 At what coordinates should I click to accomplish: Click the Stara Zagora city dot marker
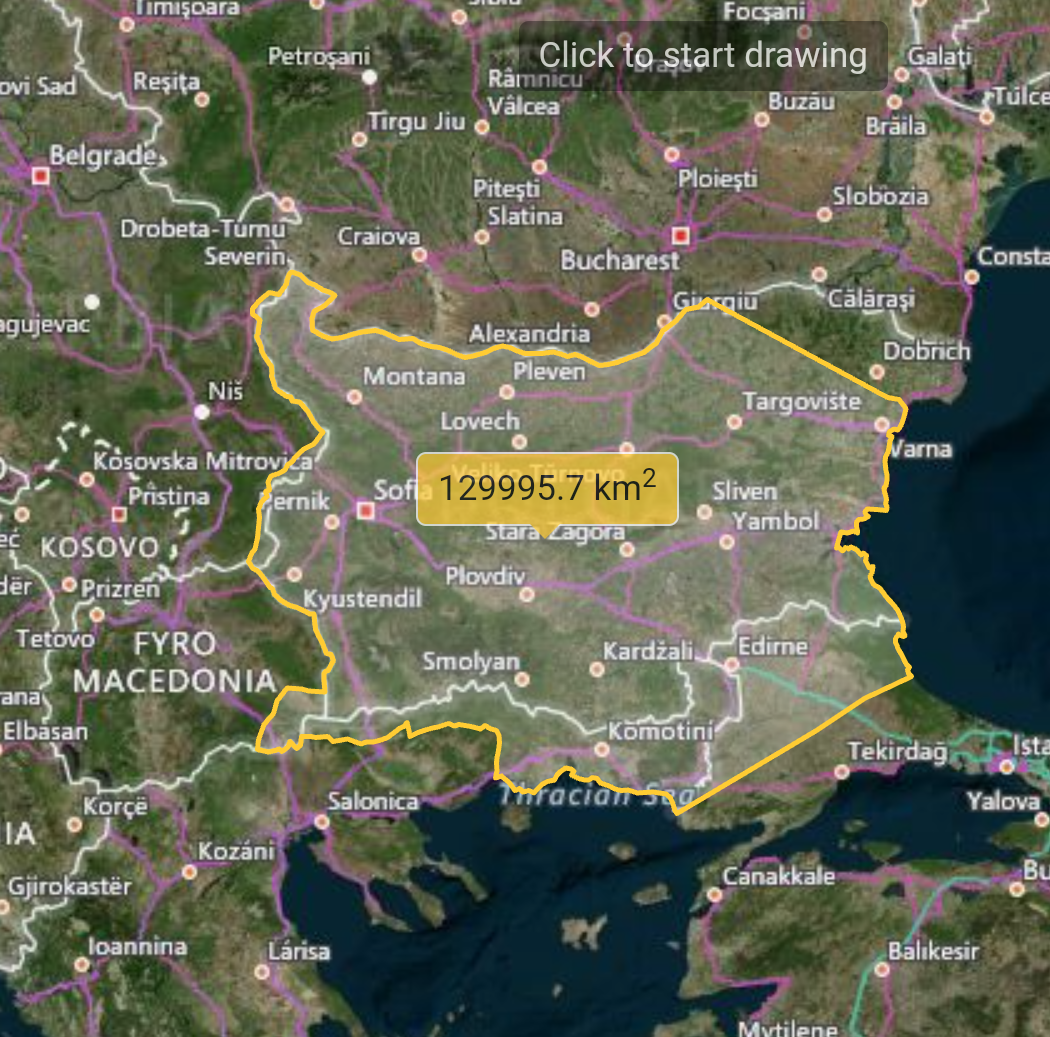point(627,549)
